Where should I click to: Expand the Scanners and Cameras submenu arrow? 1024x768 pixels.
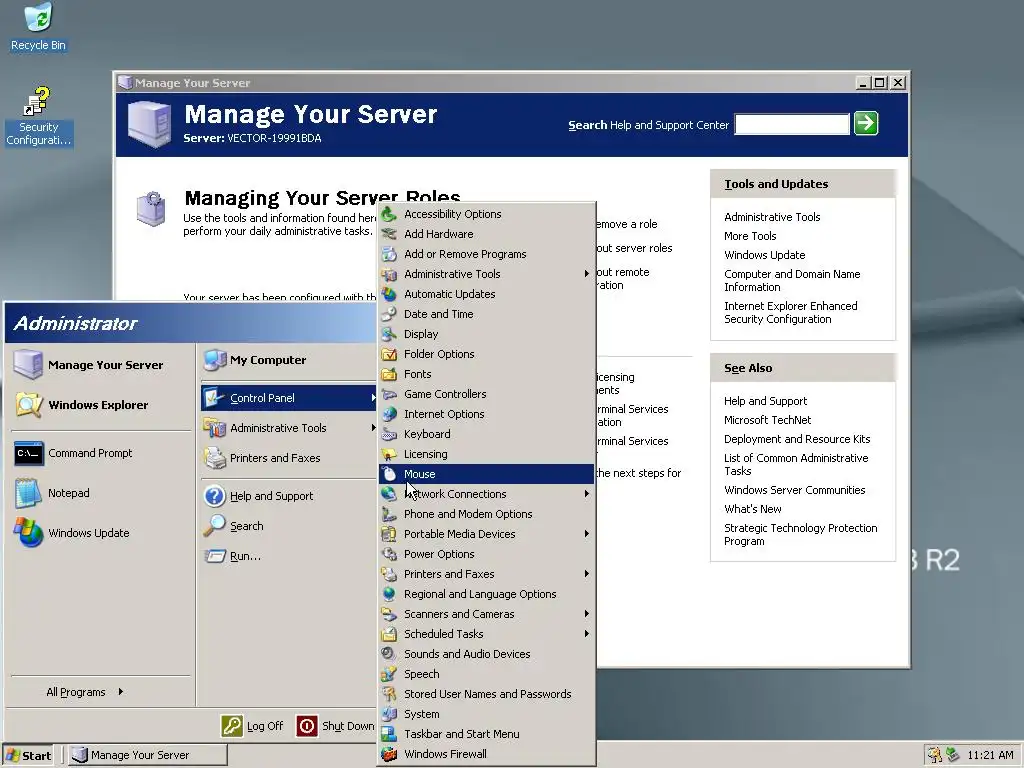coord(586,614)
